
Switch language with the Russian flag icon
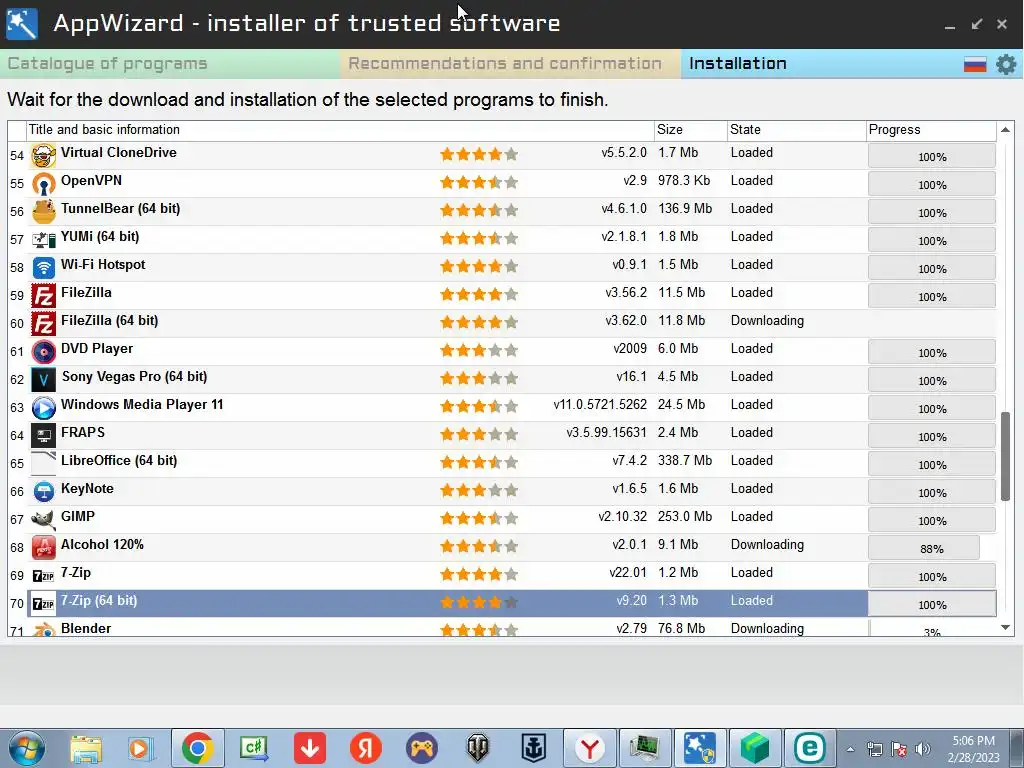[x=975, y=64]
